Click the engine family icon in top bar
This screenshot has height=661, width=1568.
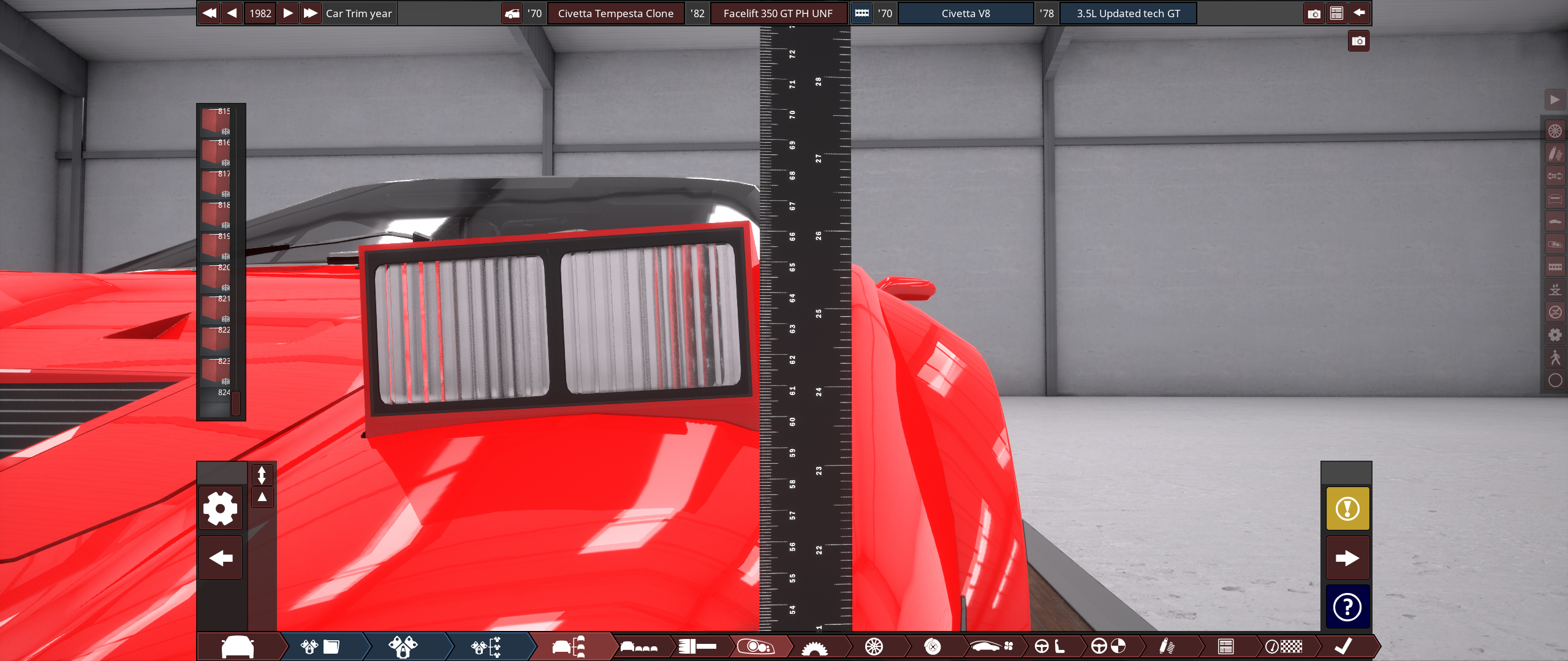pos(862,13)
